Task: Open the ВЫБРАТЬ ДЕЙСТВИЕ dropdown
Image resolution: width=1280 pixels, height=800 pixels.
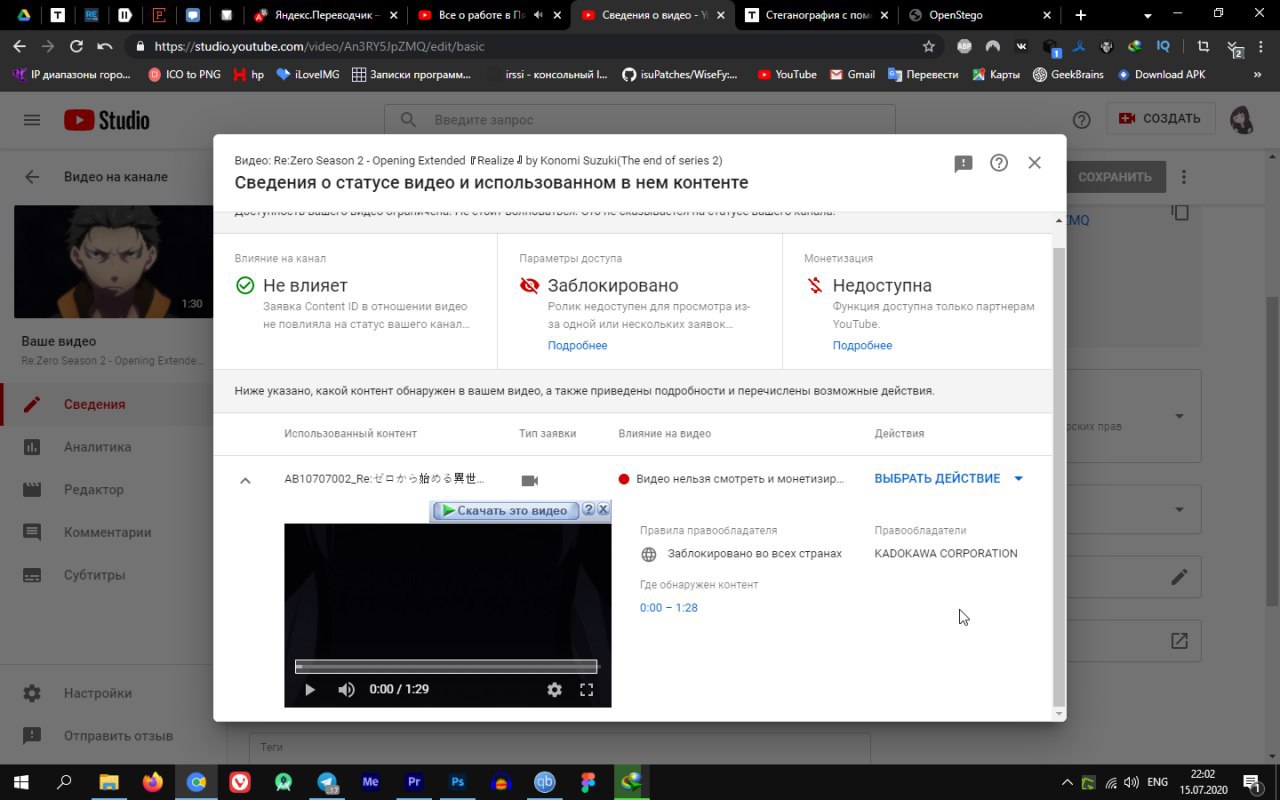Action: pos(949,479)
